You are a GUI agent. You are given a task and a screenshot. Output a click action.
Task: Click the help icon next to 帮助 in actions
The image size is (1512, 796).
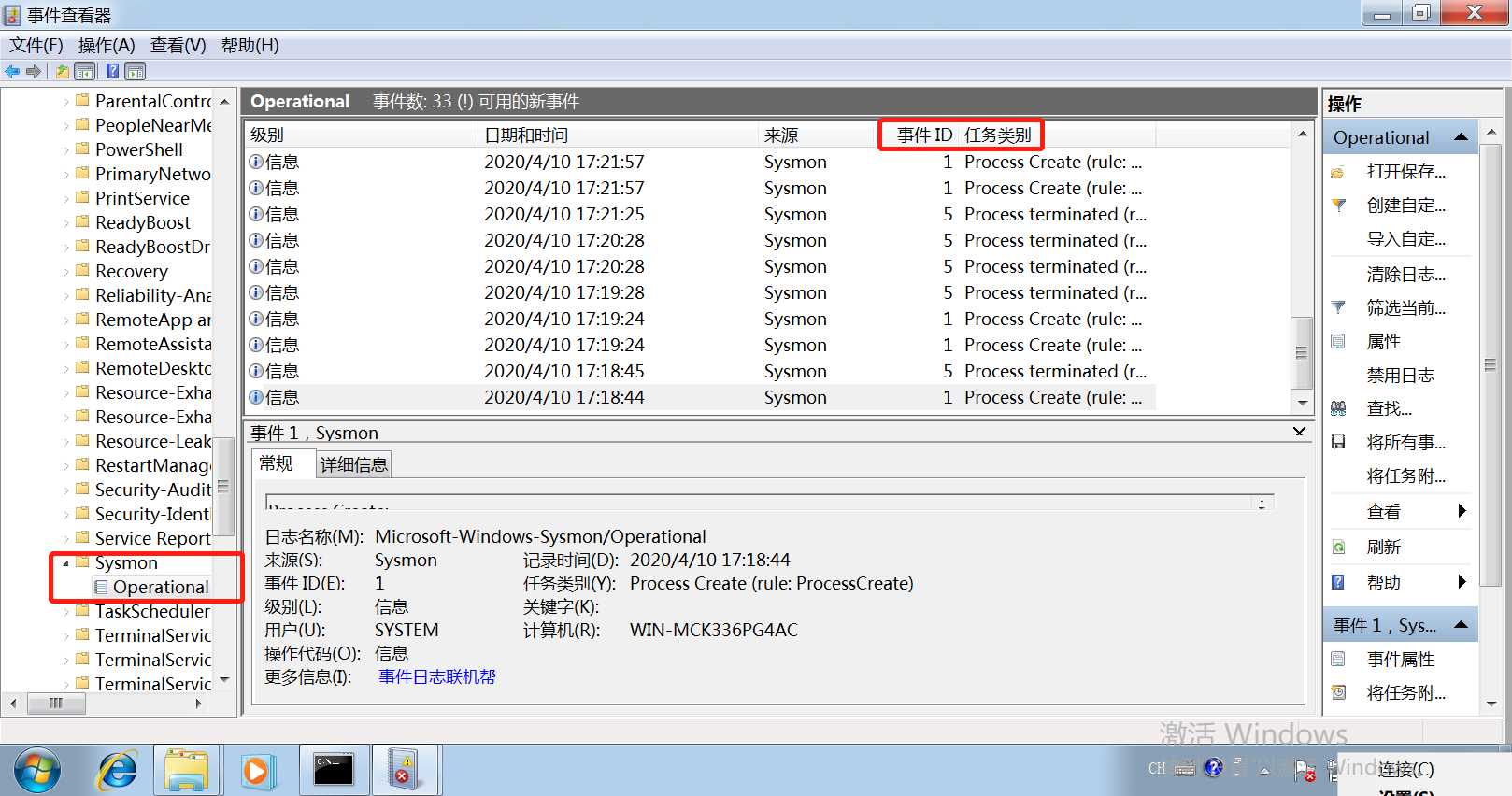click(1338, 582)
